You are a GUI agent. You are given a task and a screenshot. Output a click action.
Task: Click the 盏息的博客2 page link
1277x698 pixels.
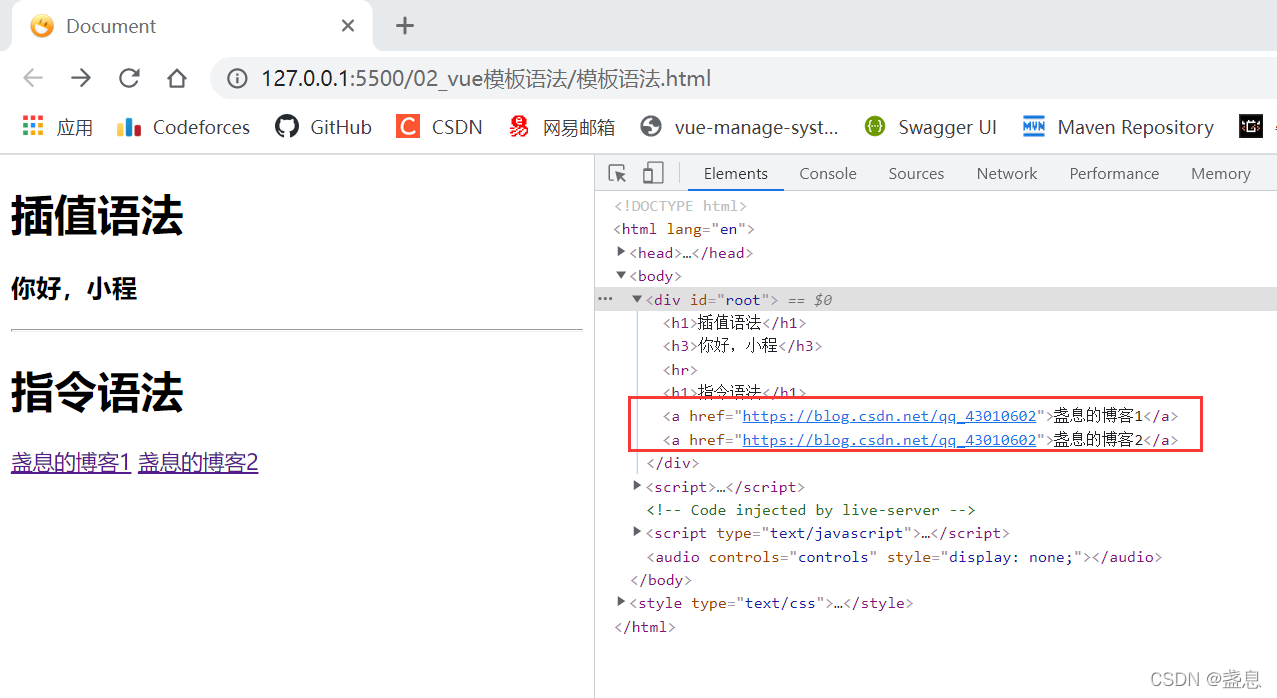[x=198, y=462]
